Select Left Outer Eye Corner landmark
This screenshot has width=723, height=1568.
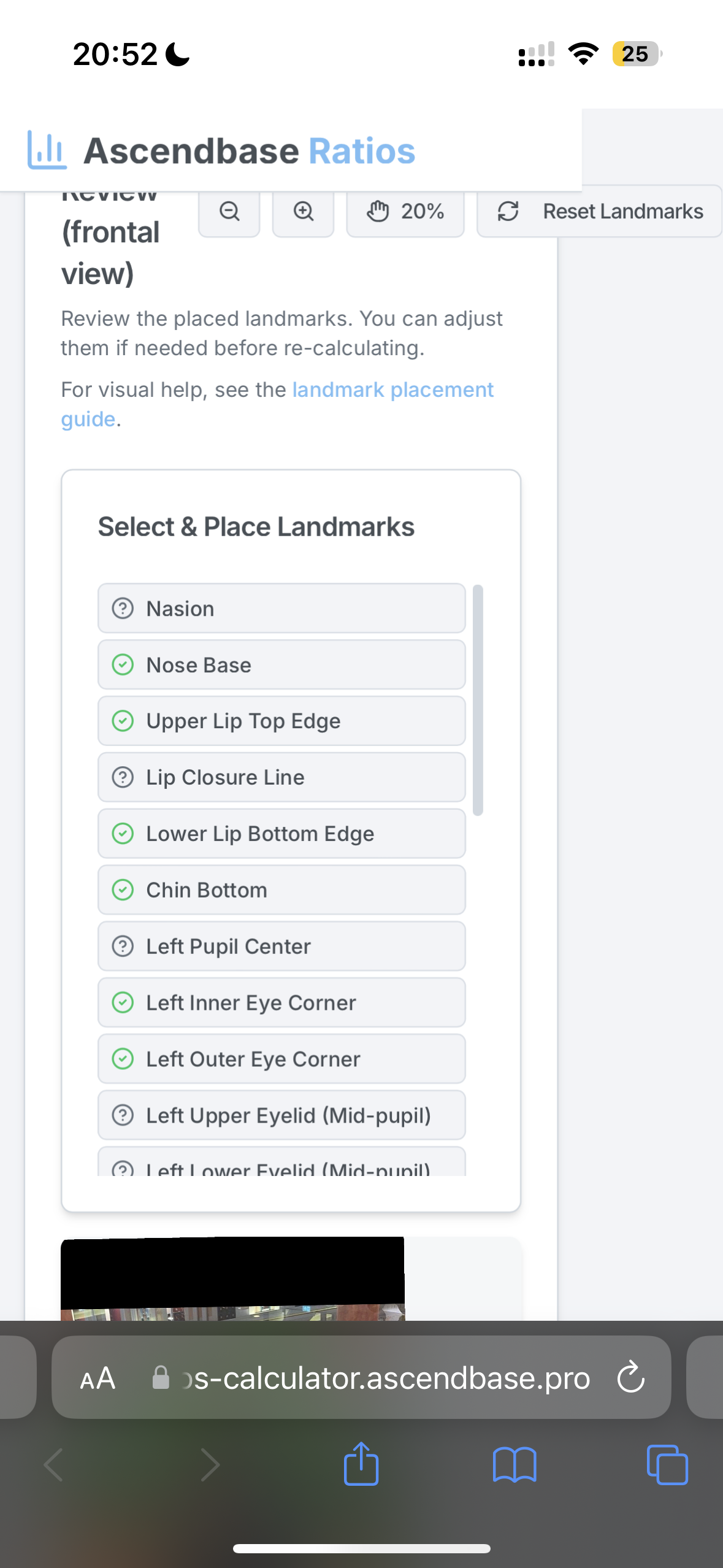281,1059
